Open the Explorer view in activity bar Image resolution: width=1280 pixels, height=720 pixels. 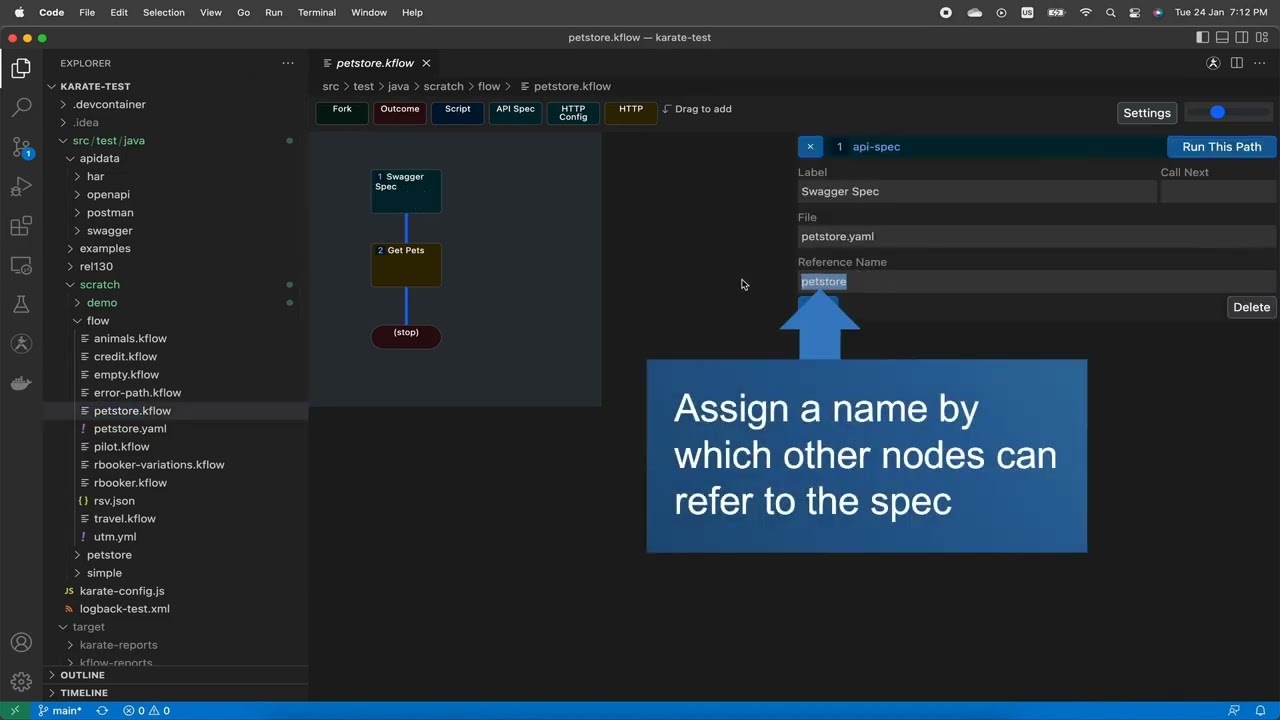(21, 68)
